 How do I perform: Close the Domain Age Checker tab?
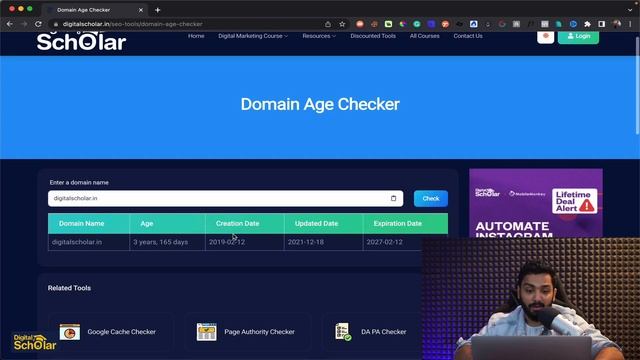tap(141, 10)
